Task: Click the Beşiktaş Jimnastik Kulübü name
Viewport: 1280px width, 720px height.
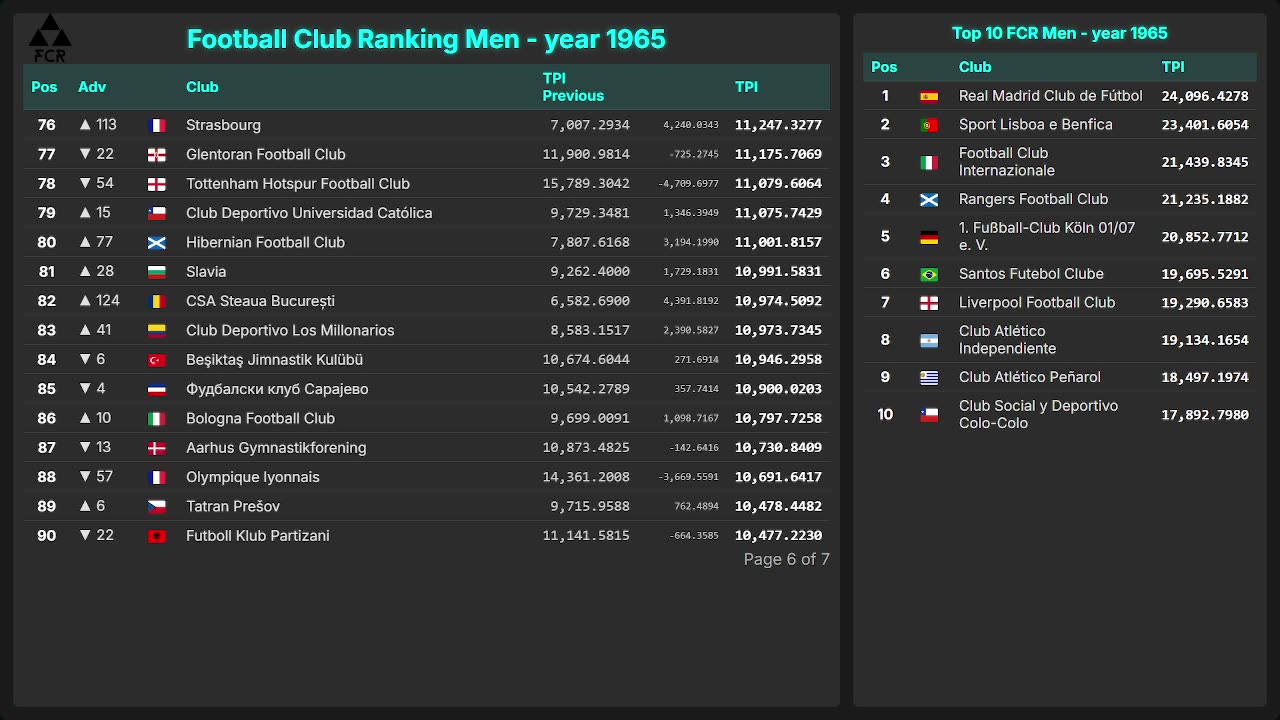Action: [274, 360]
